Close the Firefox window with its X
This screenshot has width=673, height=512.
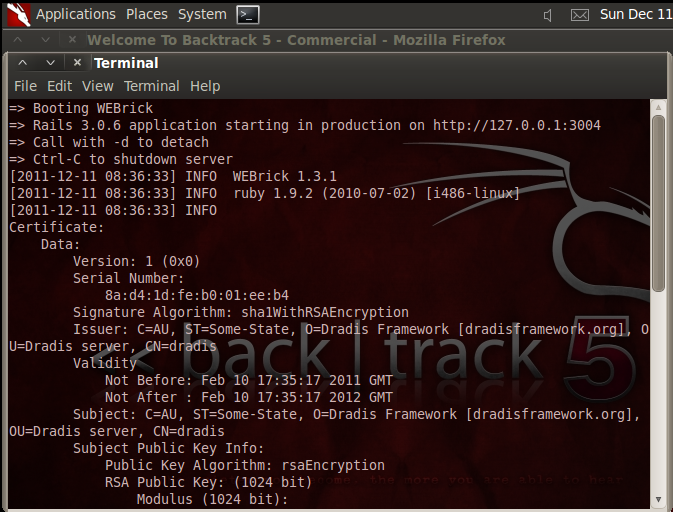(73, 40)
